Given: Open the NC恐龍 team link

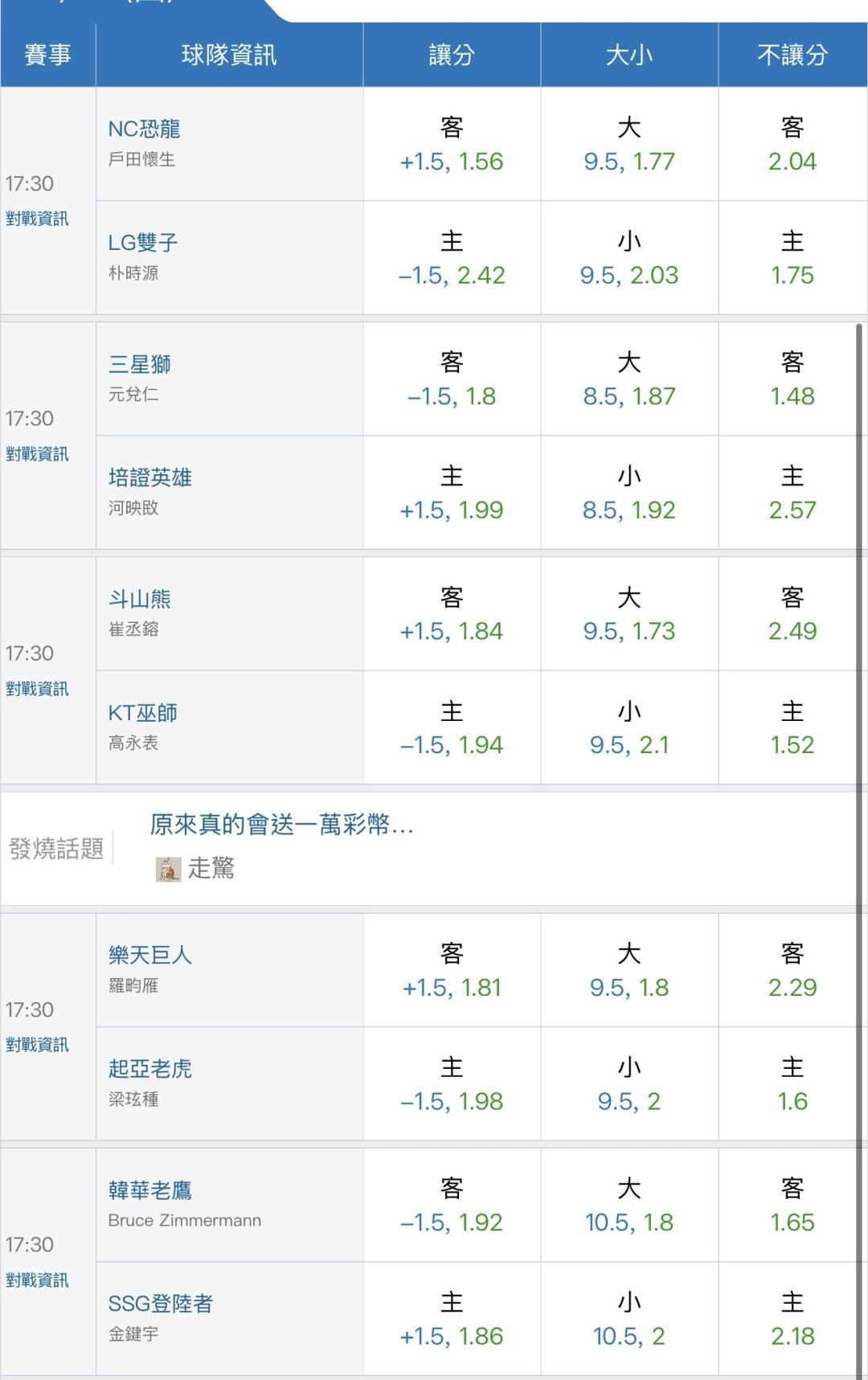Looking at the screenshot, I should (145, 129).
